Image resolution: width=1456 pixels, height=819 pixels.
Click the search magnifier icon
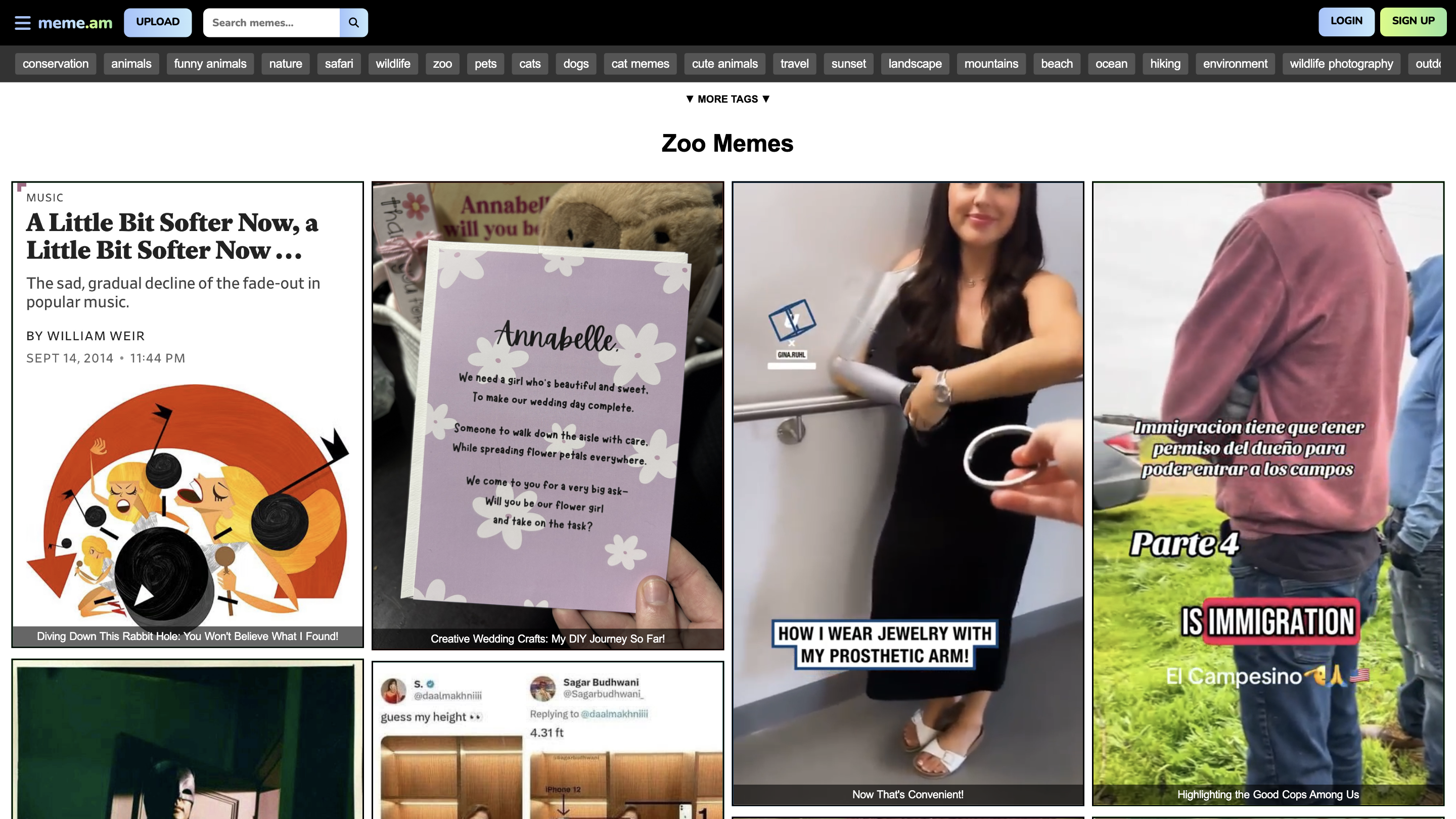pos(354,23)
